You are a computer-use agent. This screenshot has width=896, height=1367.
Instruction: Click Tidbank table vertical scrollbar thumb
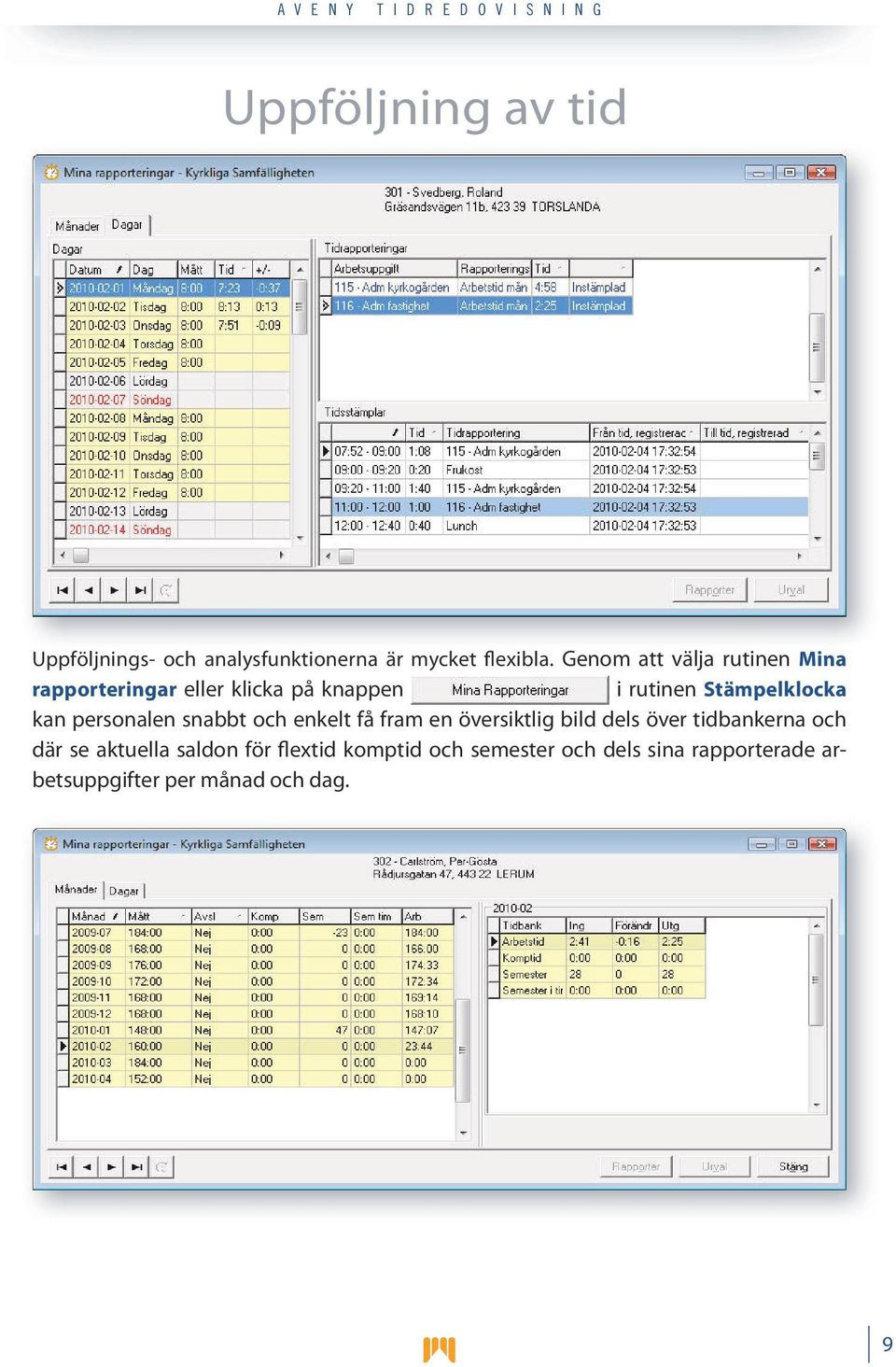click(816, 979)
